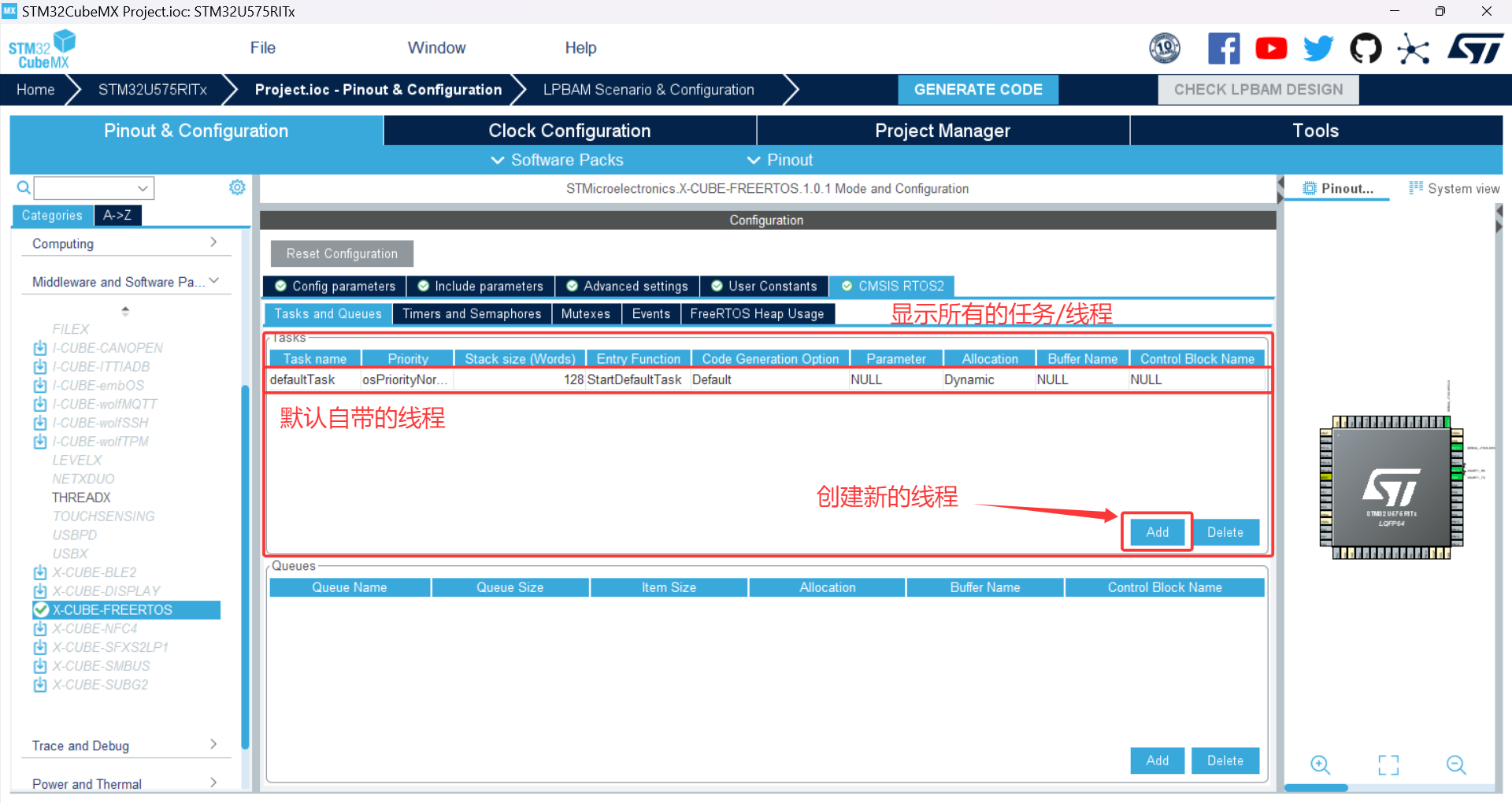Screen dimensions: 1512x803
Task: Open the YouTube icon link
Action: click(x=1271, y=49)
